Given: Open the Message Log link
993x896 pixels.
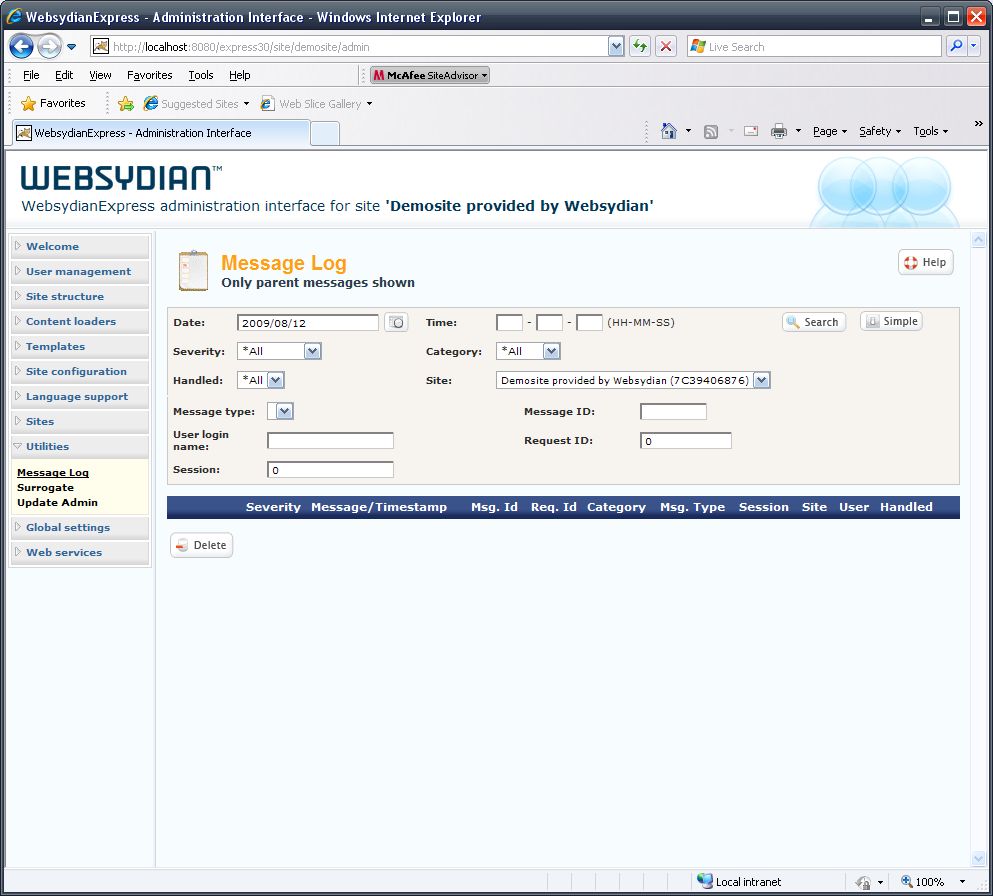Looking at the screenshot, I should click(53, 472).
